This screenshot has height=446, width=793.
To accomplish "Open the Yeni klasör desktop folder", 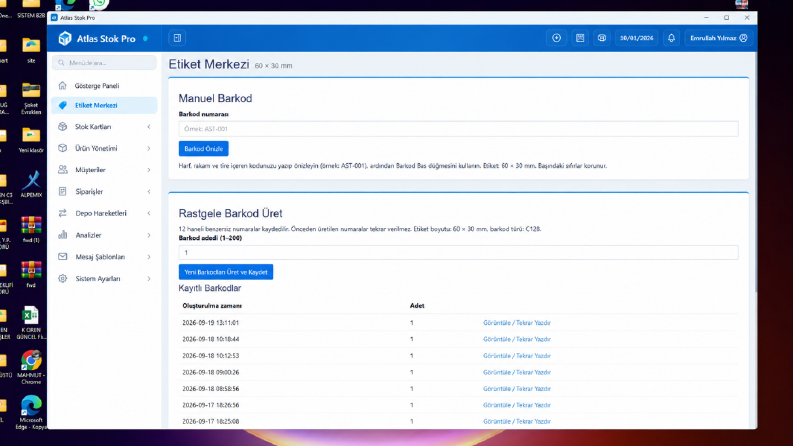I will pos(31,139).
